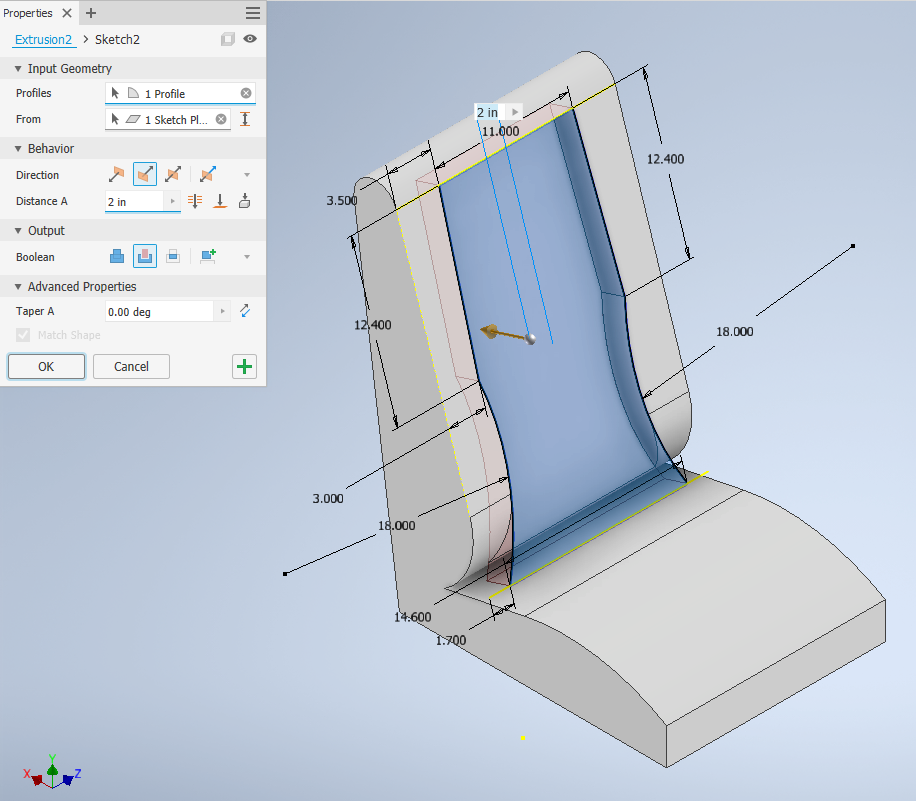The width and height of the screenshot is (916, 801).
Task: Open the Distance A value arrow
Action: pos(172,201)
